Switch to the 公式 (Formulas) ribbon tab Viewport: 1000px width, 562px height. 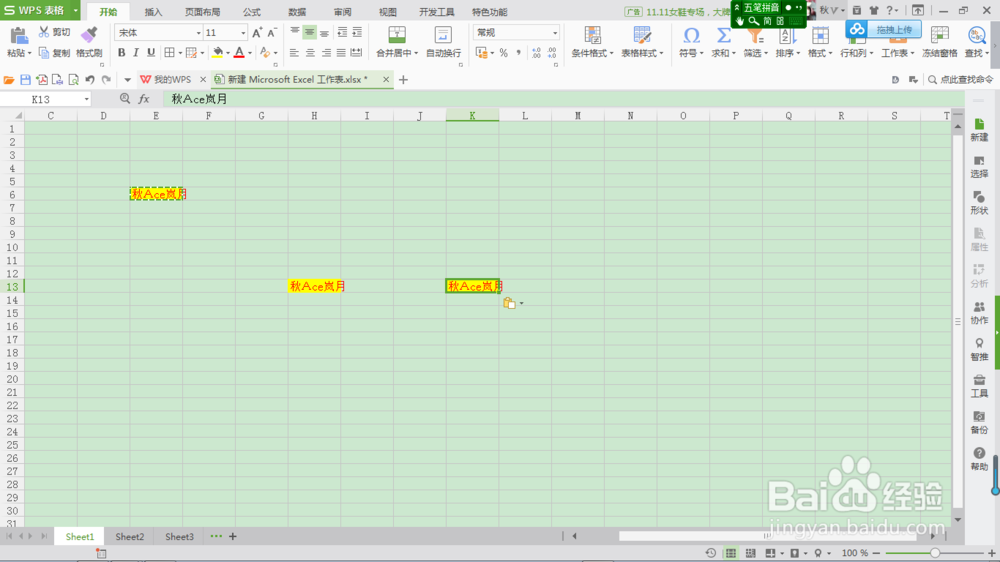pyautogui.click(x=251, y=12)
